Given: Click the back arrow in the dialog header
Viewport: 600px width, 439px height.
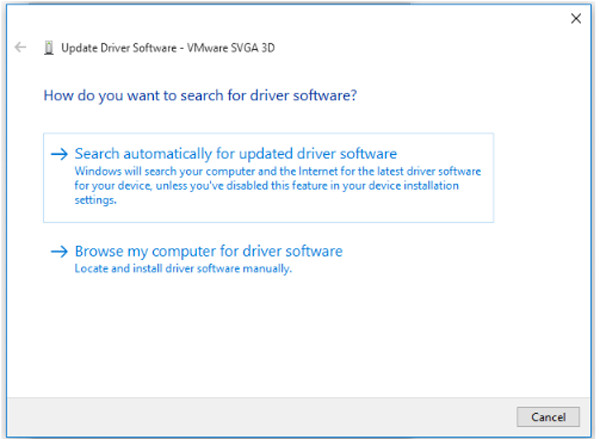Looking at the screenshot, I should [21, 47].
